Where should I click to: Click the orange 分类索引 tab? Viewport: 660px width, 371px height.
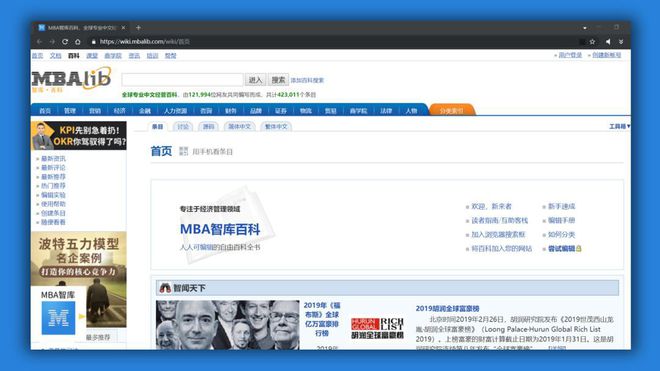452,111
